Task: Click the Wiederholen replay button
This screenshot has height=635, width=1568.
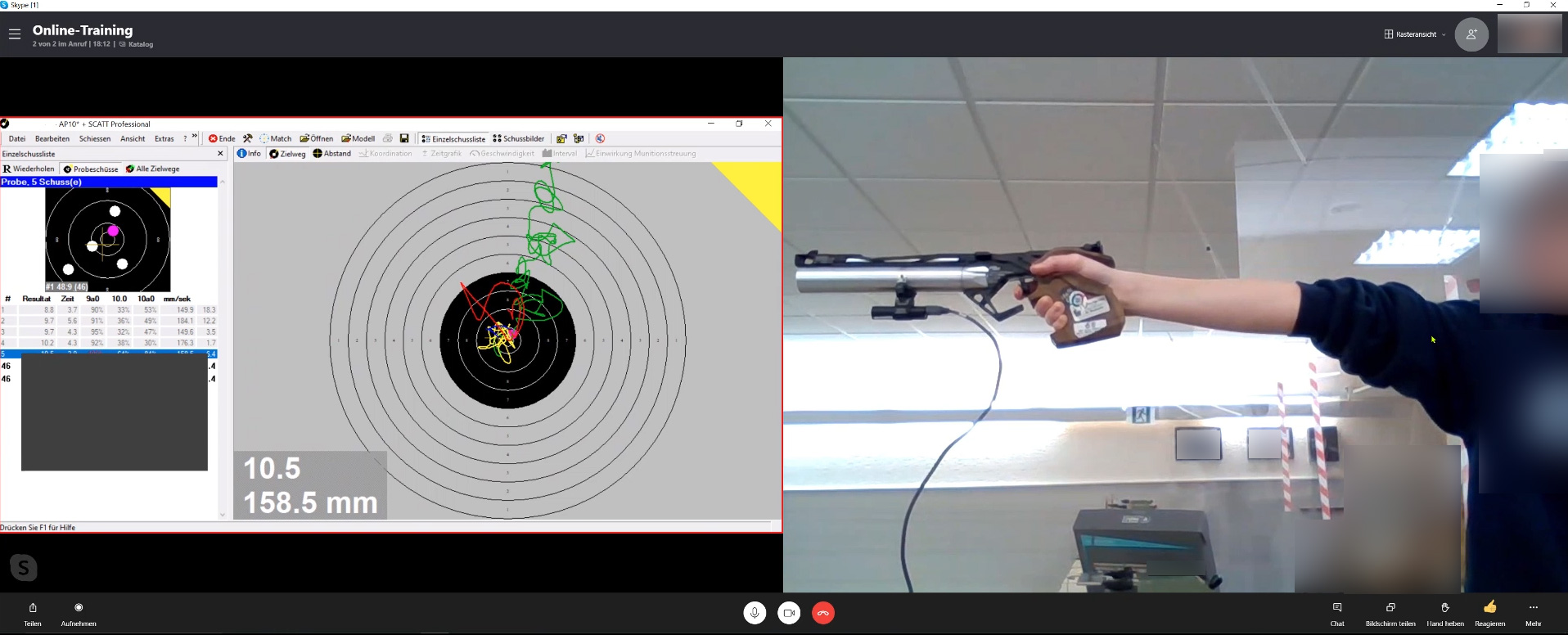Action: 29,169
